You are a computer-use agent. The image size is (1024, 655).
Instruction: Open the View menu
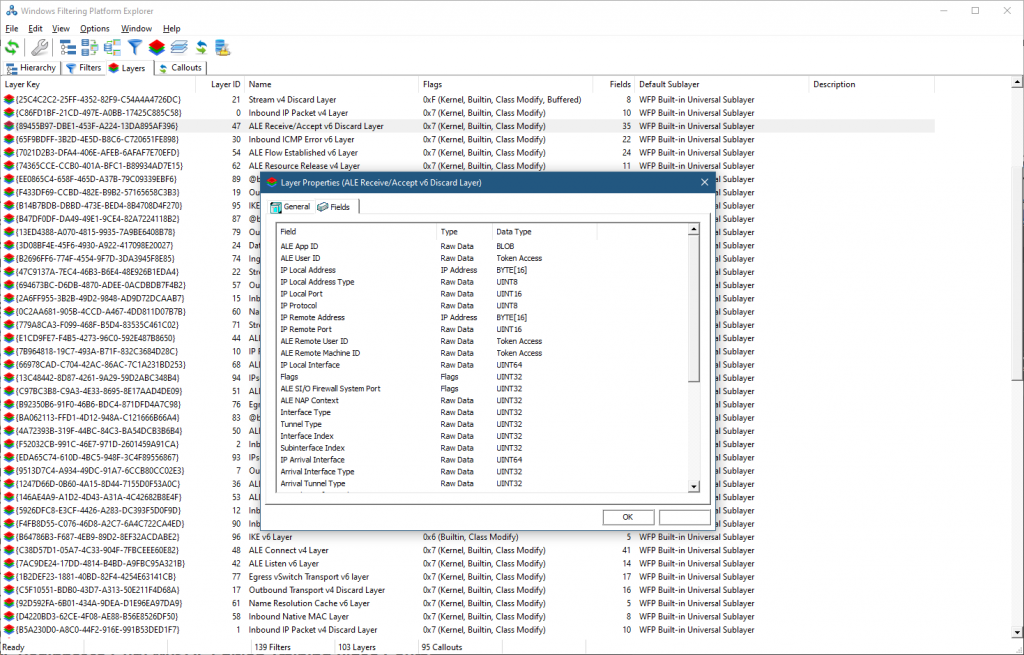coord(61,29)
